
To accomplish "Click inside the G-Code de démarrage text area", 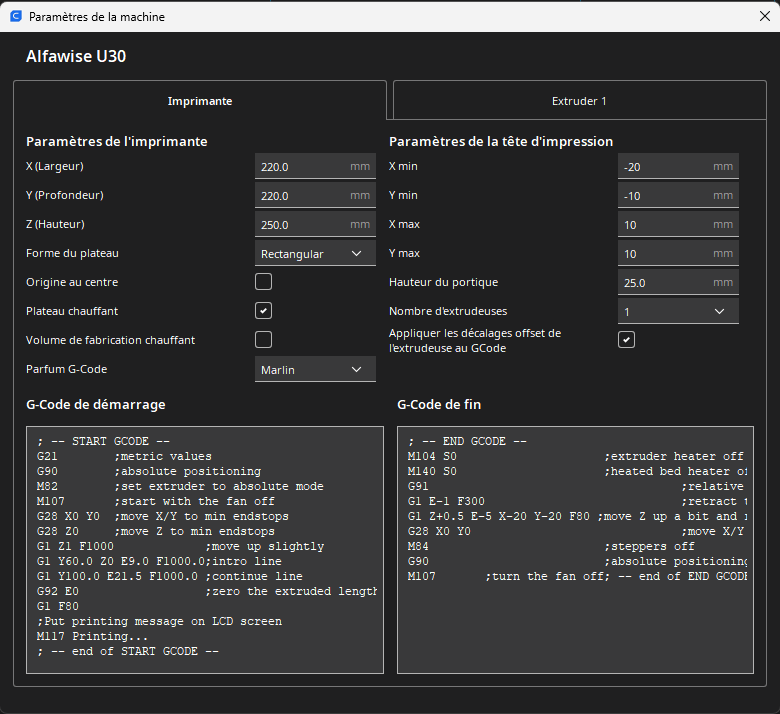I will pyautogui.click(x=205, y=550).
